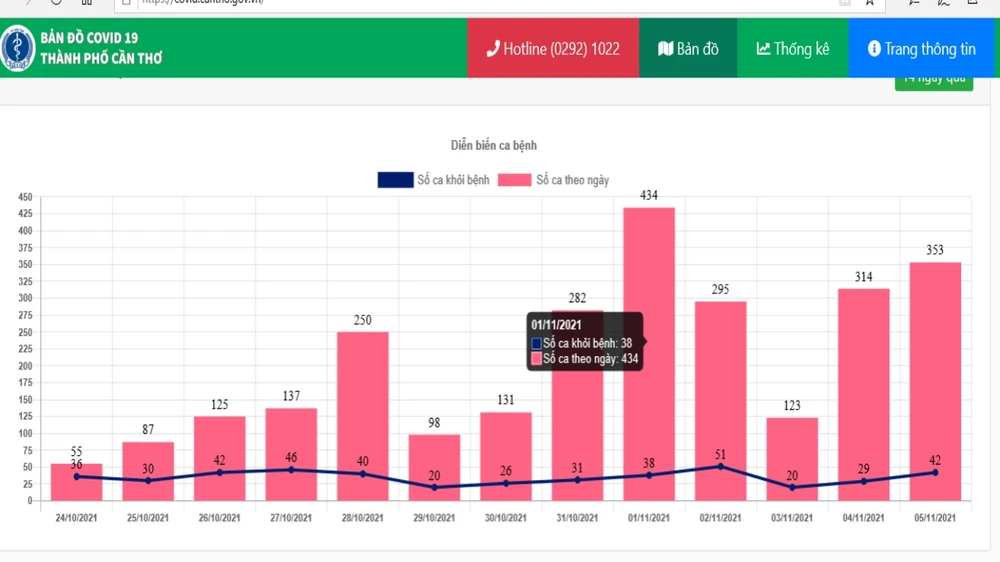Click the browser favorites star icon

pyautogui.click(x=870, y=3)
